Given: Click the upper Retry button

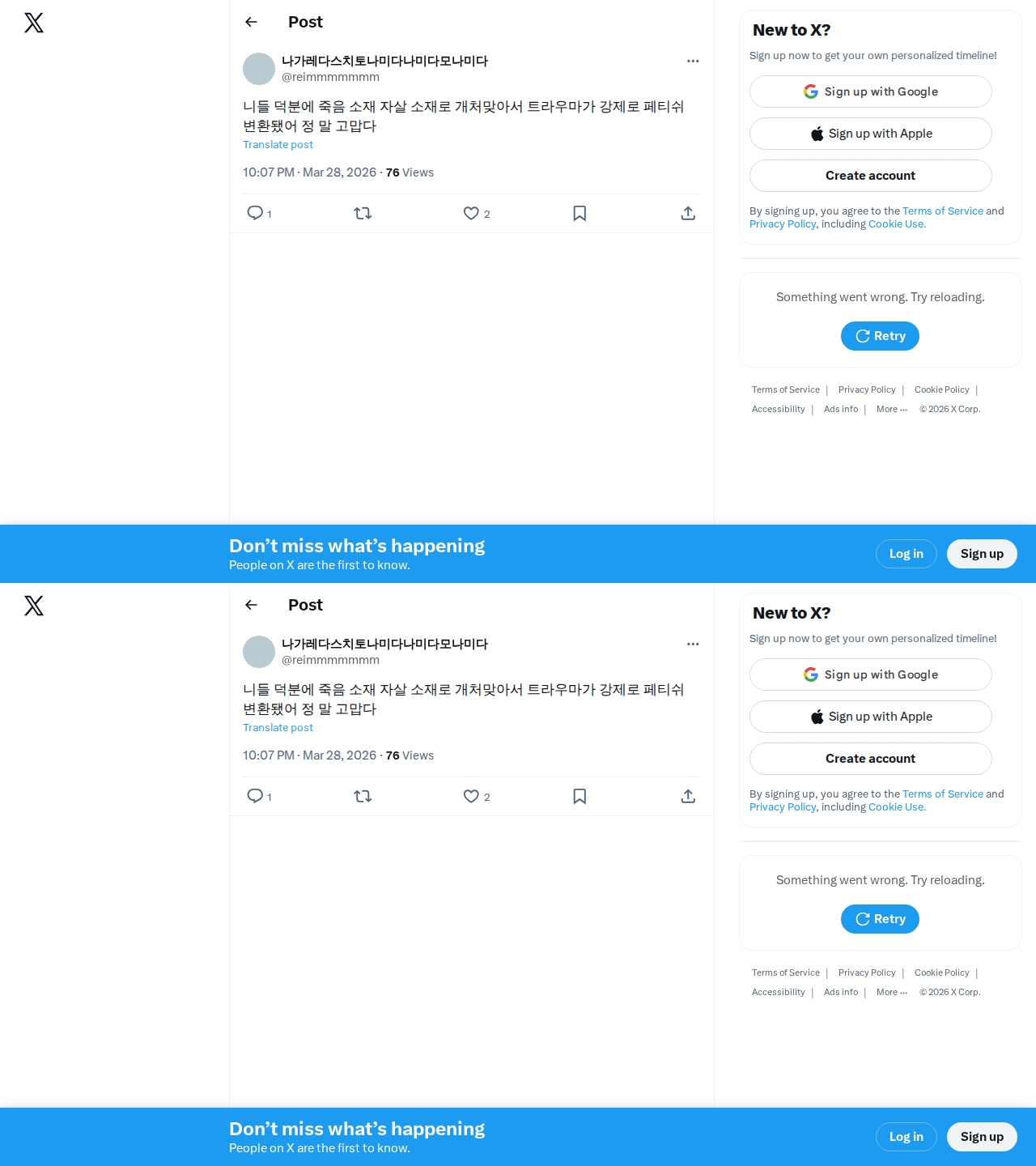Looking at the screenshot, I should [x=880, y=336].
